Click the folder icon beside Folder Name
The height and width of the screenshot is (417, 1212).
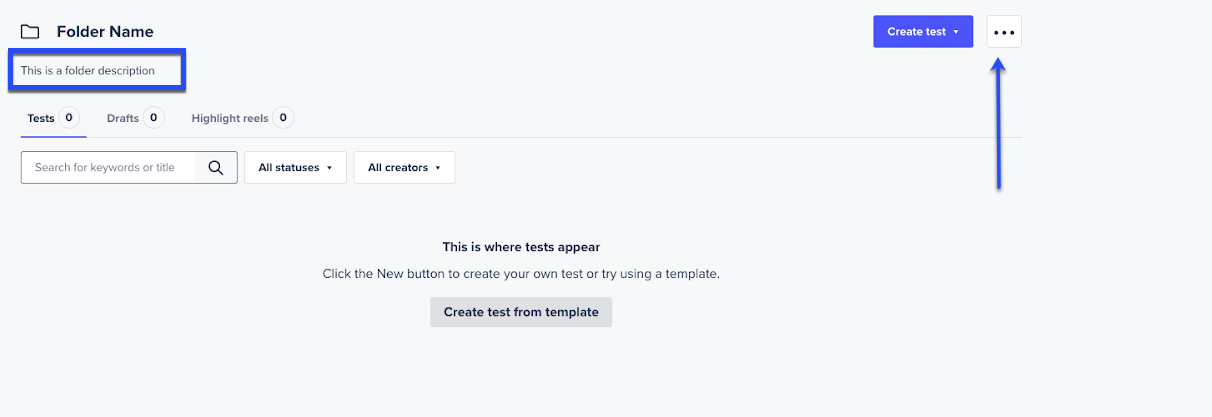tap(30, 32)
